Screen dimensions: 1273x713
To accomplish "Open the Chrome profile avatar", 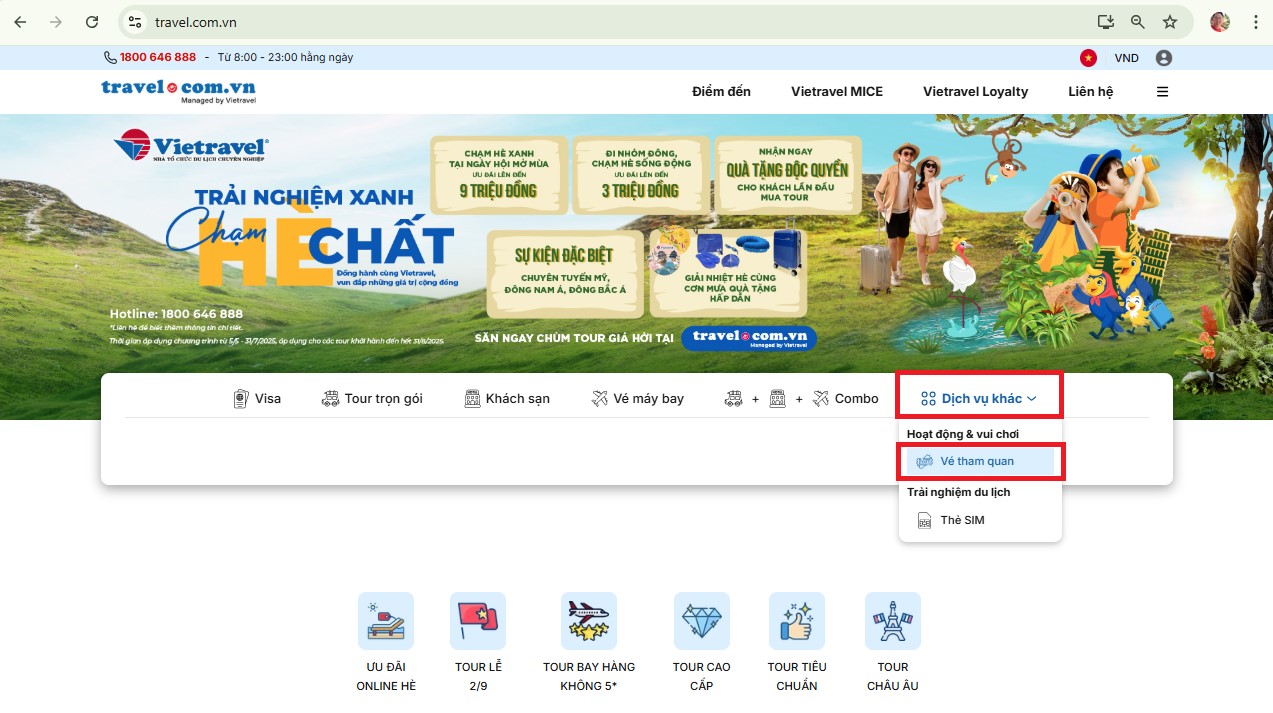I will click(1219, 22).
